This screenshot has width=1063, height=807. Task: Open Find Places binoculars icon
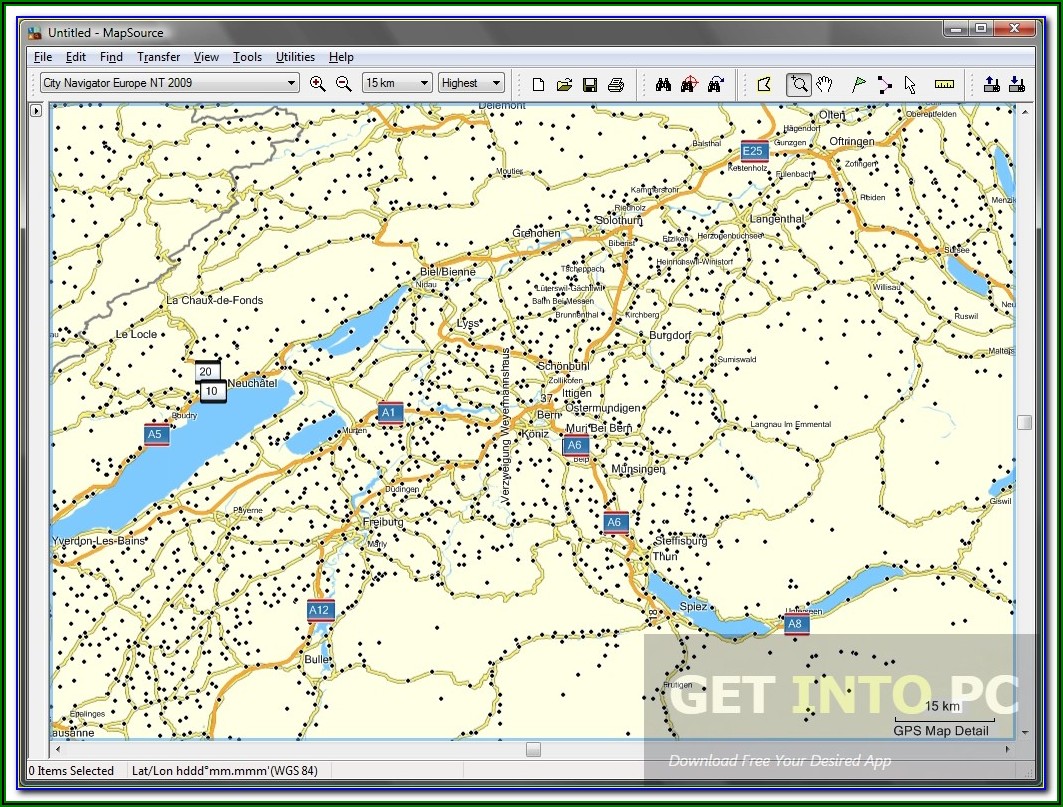[x=662, y=84]
